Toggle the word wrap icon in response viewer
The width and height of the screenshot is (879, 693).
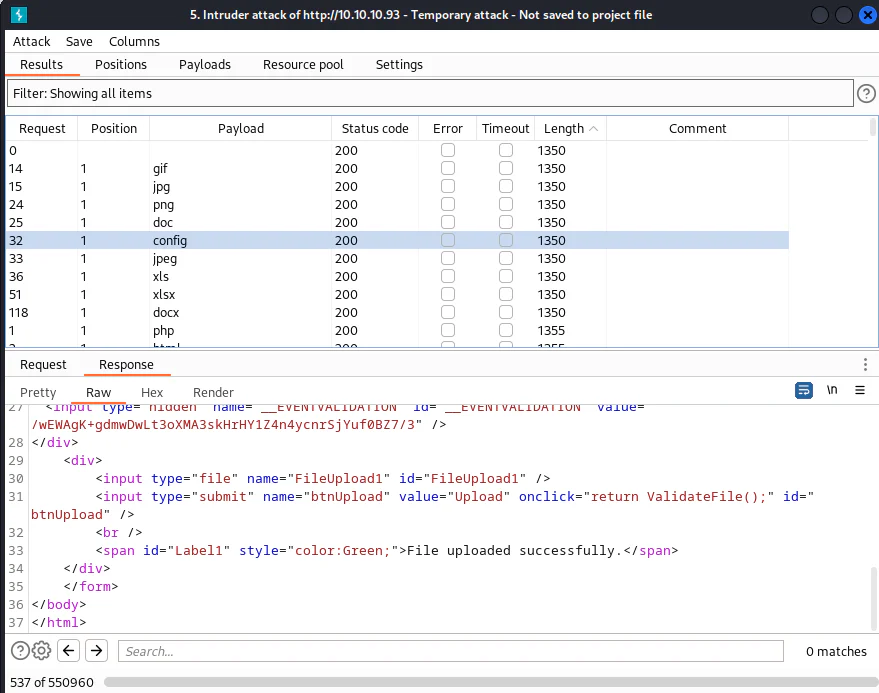tap(804, 390)
